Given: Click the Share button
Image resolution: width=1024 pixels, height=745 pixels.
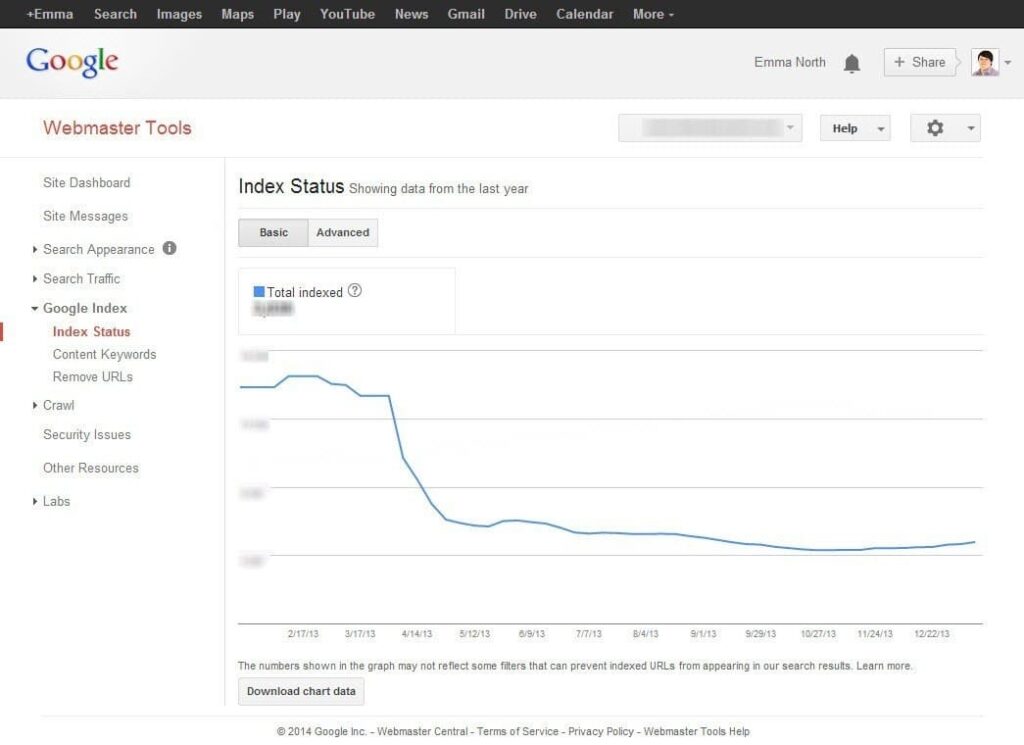Looking at the screenshot, I should pyautogui.click(x=920, y=63).
